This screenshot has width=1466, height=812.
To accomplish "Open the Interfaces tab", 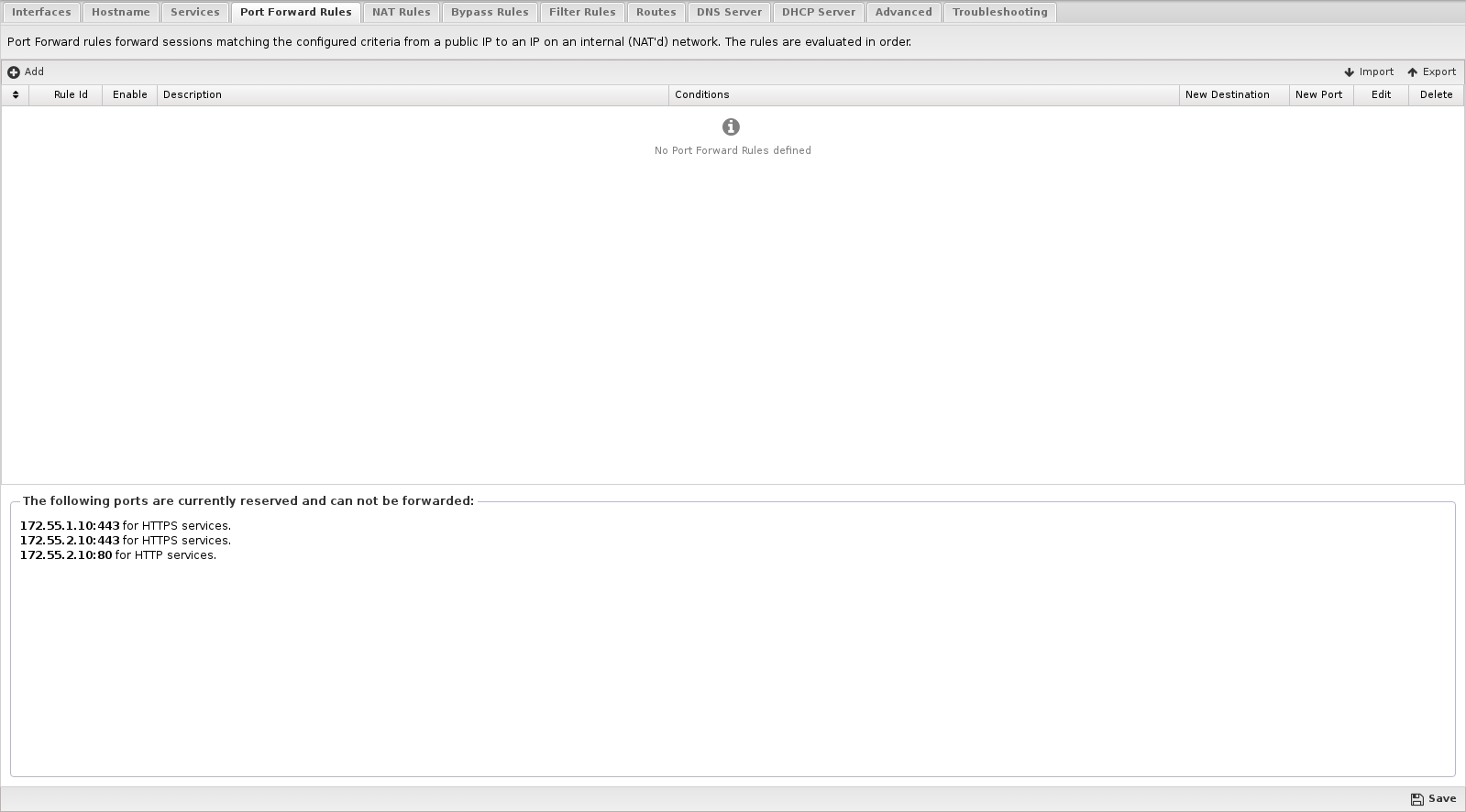I will point(41,12).
